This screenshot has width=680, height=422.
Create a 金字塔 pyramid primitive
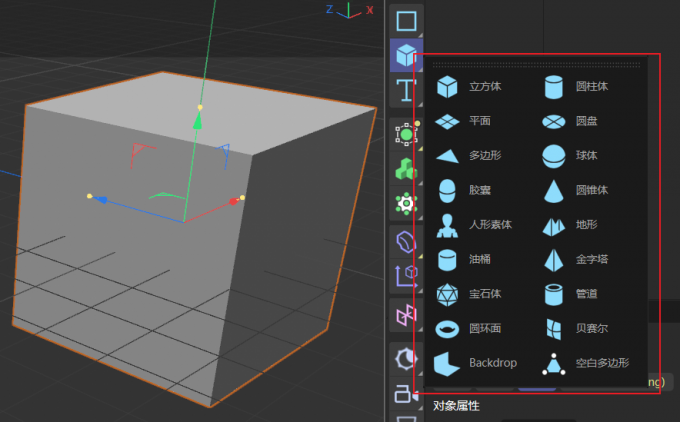pyautogui.click(x=575, y=259)
